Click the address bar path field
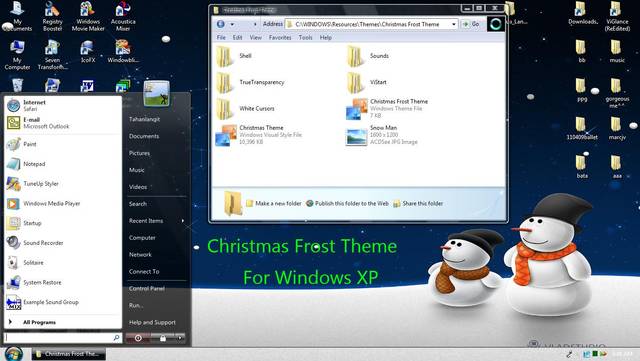 [x=371, y=25]
